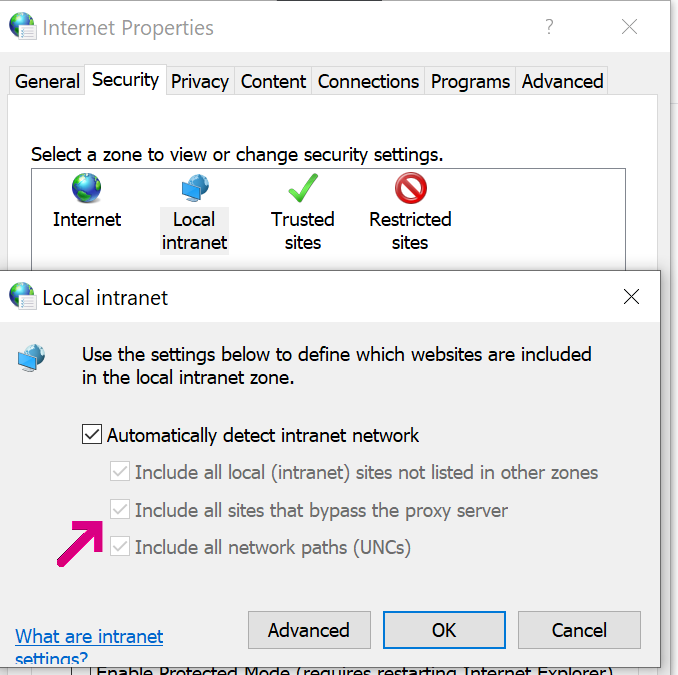The width and height of the screenshot is (678, 675).
Task: Click the Local intranet dialog title icon
Action: point(22,296)
